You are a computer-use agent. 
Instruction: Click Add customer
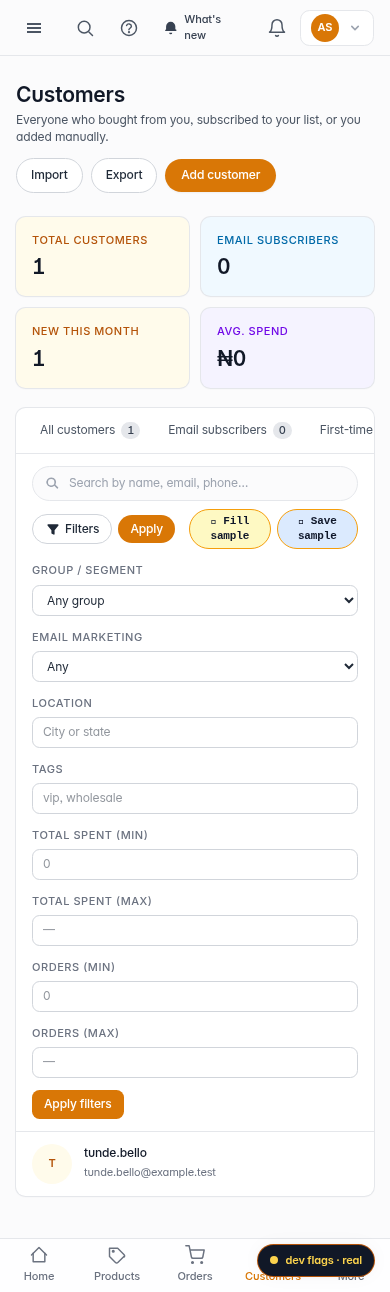click(x=221, y=175)
